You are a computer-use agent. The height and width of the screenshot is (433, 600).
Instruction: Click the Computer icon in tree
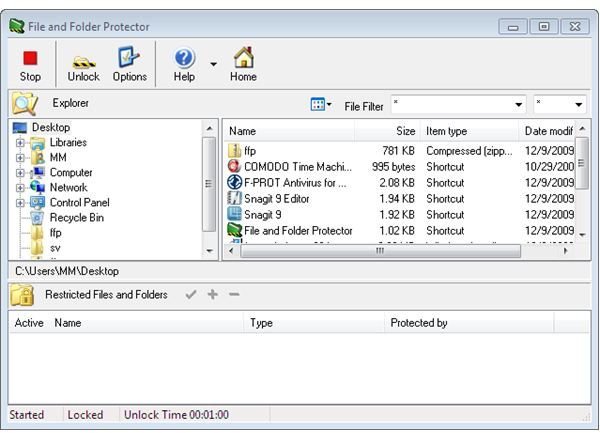[x=38, y=173]
